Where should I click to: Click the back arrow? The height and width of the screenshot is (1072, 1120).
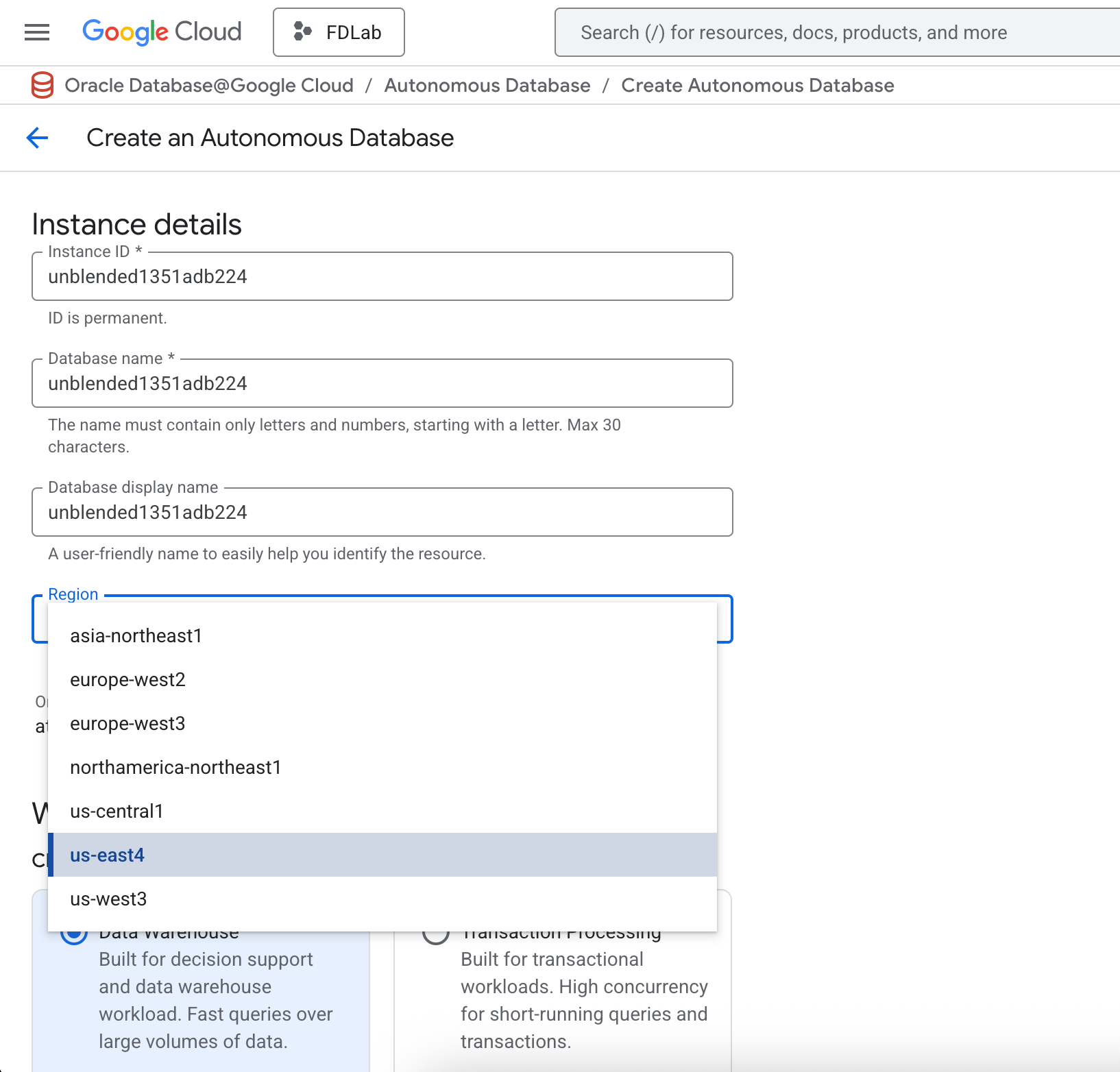tap(37, 138)
